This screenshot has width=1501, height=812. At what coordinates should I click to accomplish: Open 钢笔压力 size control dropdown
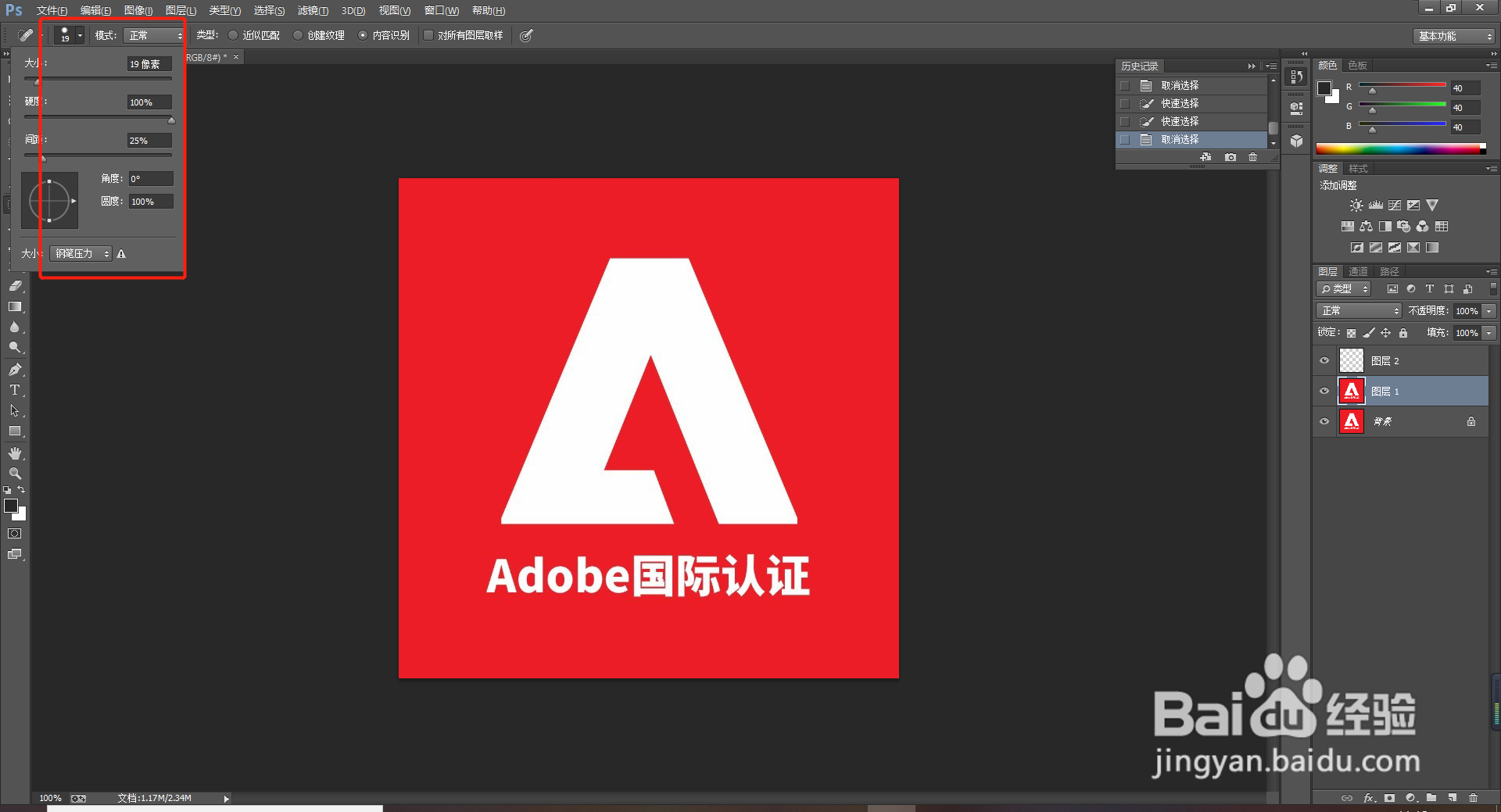click(x=81, y=254)
